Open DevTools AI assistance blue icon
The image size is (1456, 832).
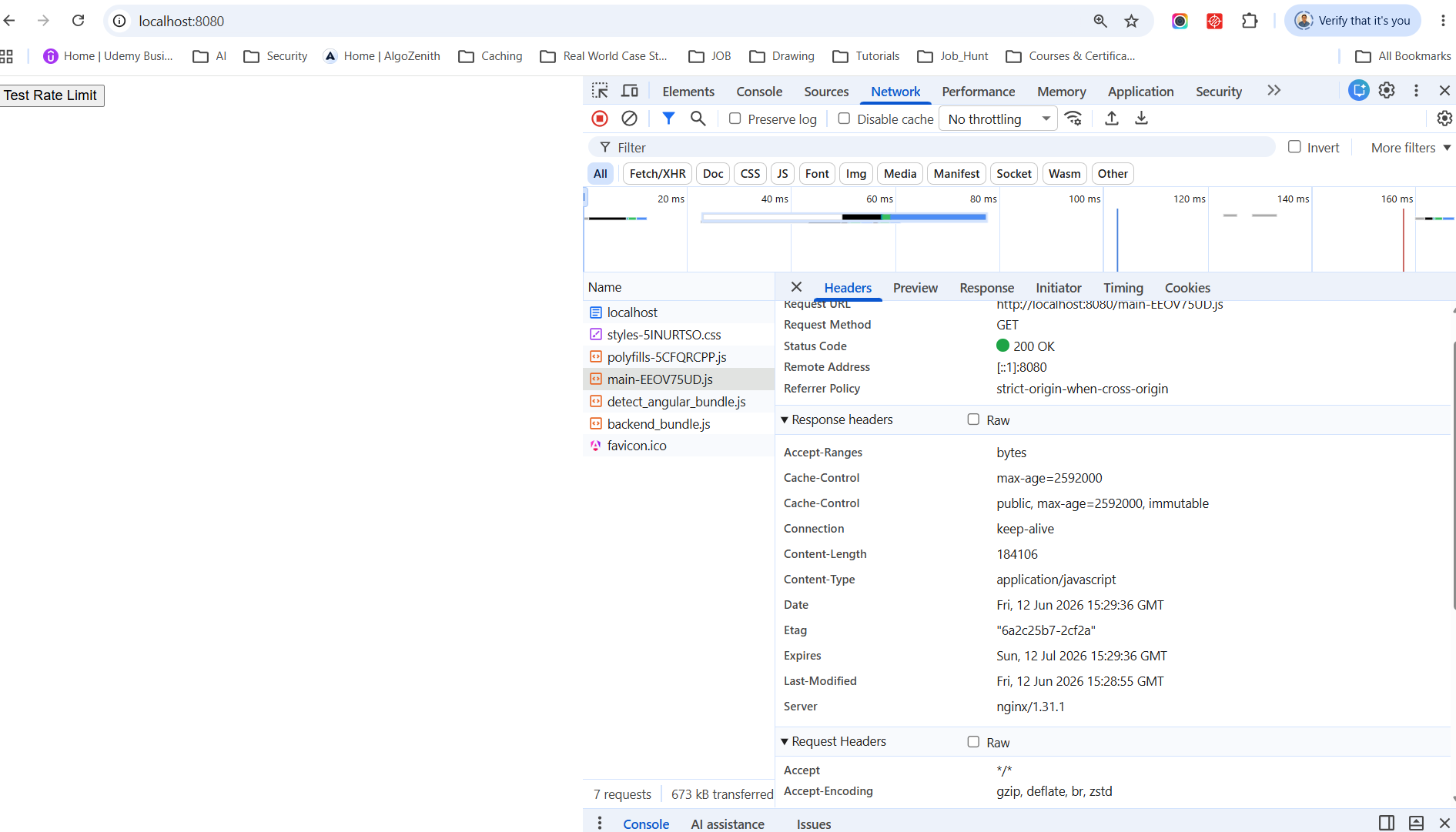point(1359,90)
